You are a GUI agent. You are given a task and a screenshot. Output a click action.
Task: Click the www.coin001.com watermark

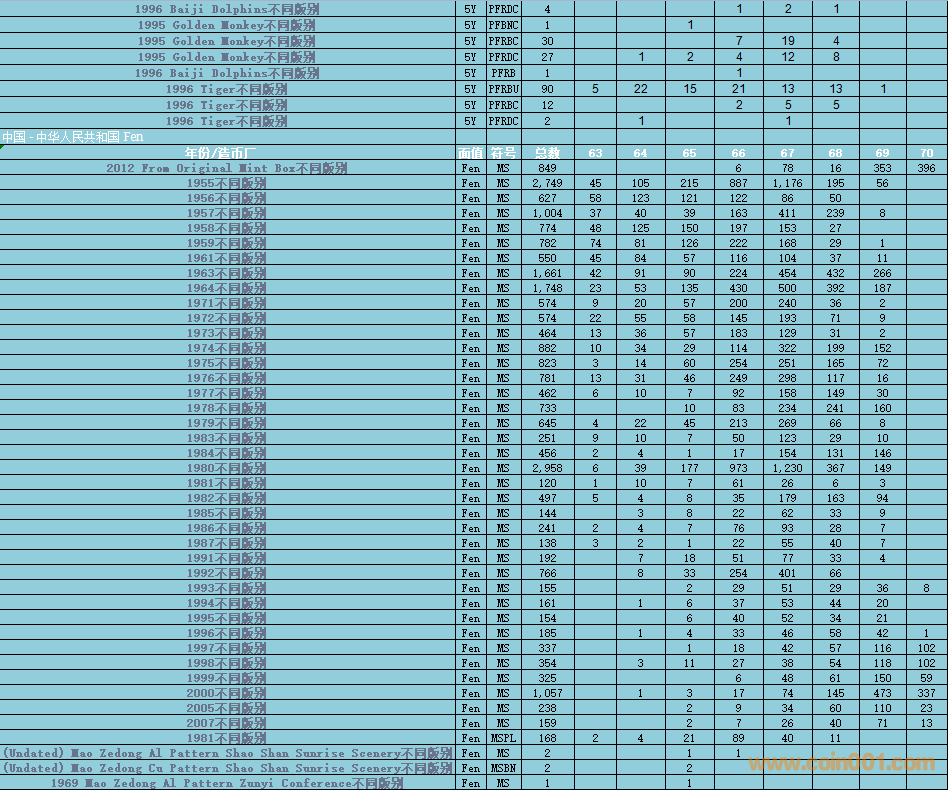coord(842,764)
